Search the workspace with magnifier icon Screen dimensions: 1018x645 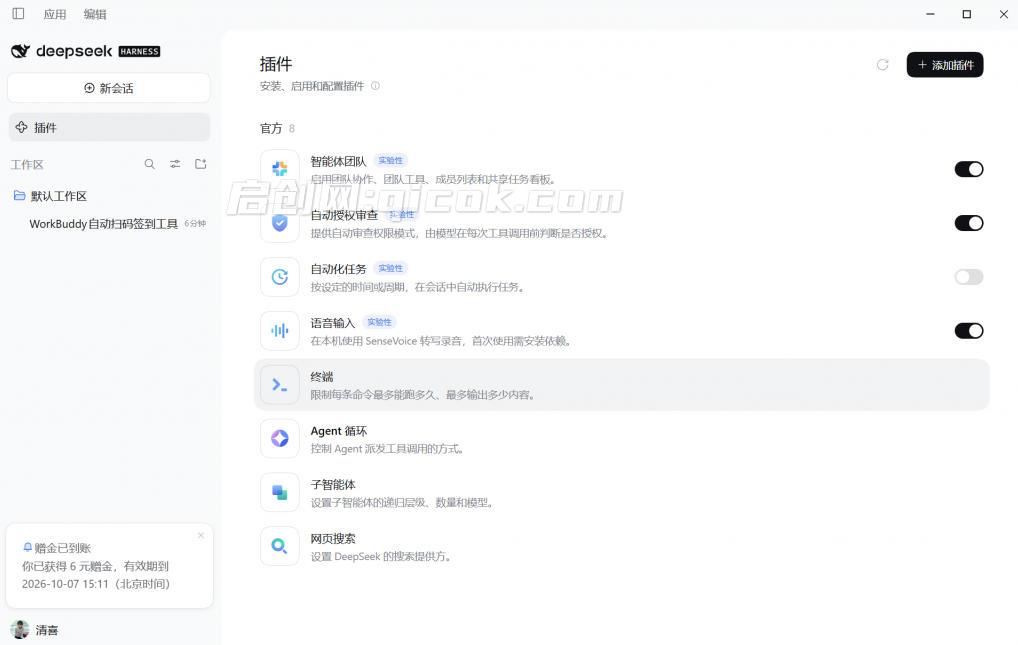tap(149, 164)
